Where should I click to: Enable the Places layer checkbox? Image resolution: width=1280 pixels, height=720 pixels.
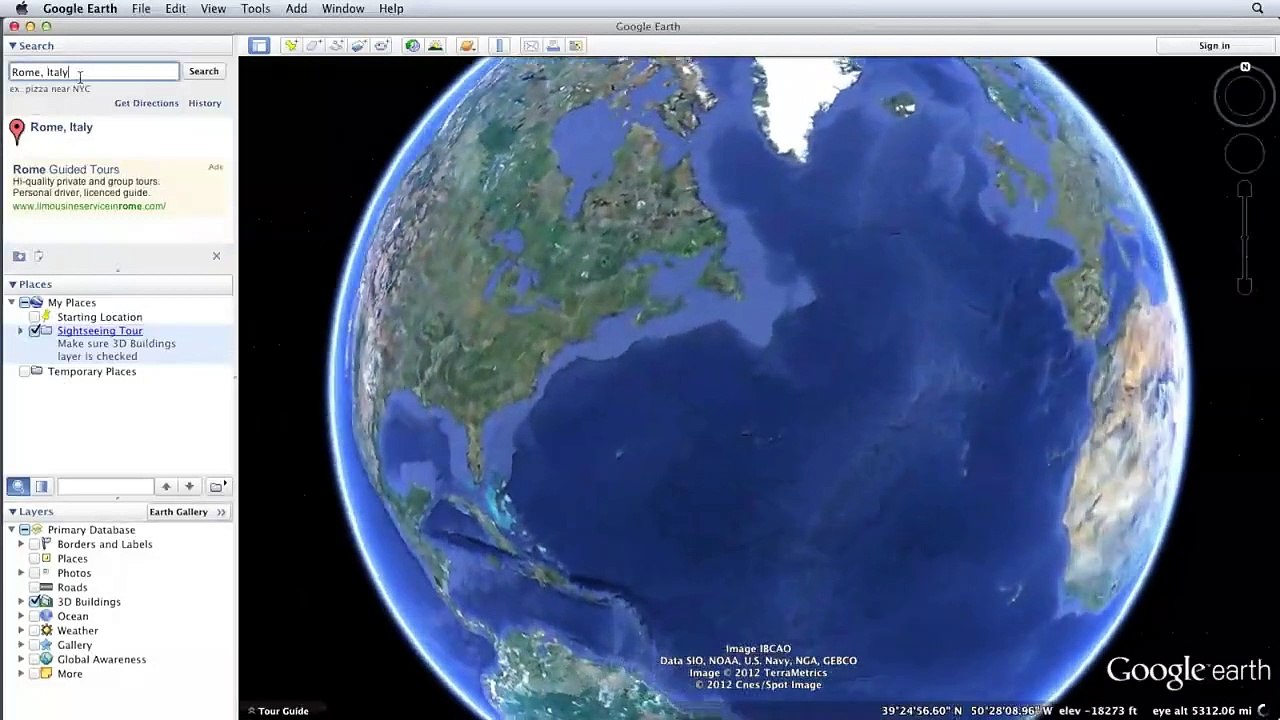click(x=35, y=559)
